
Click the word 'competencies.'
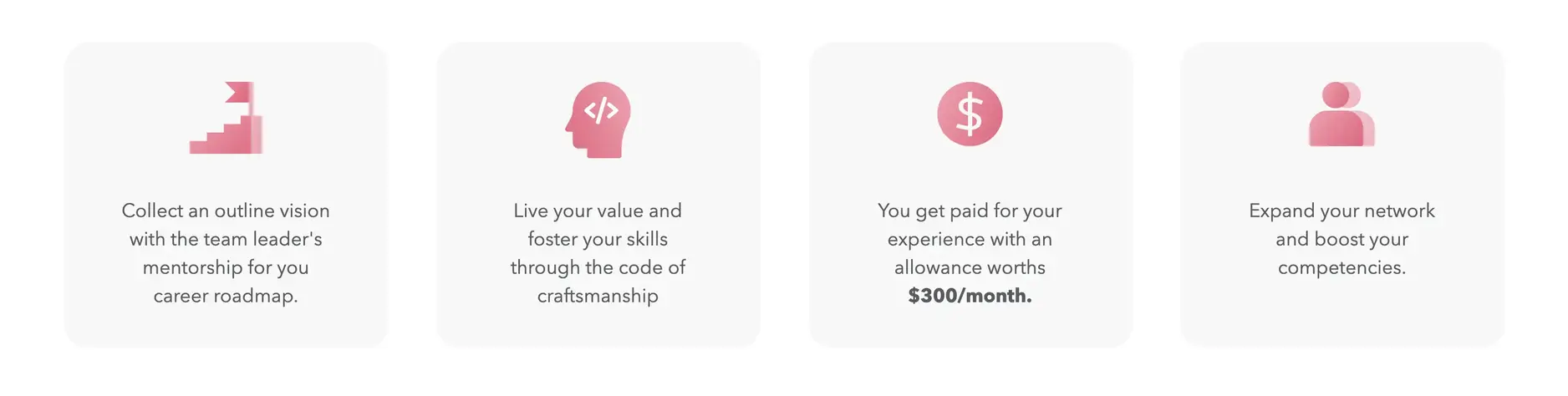click(x=1341, y=267)
